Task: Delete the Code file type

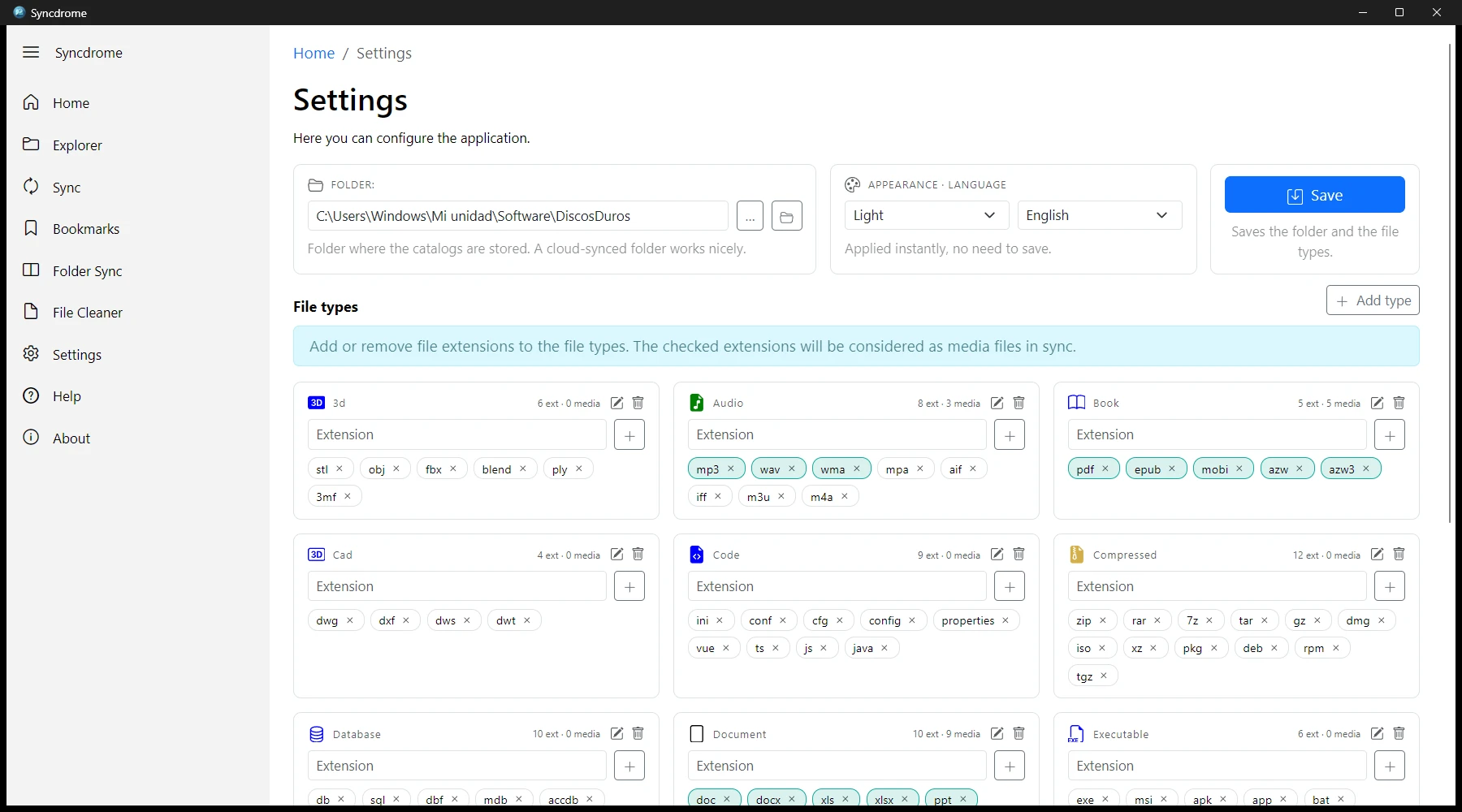Action: [x=1019, y=554]
